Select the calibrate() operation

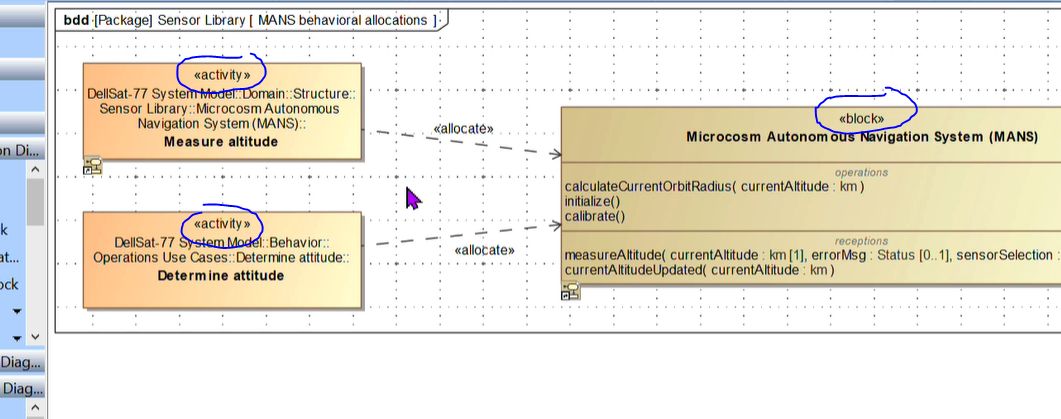click(x=595, y=217)
